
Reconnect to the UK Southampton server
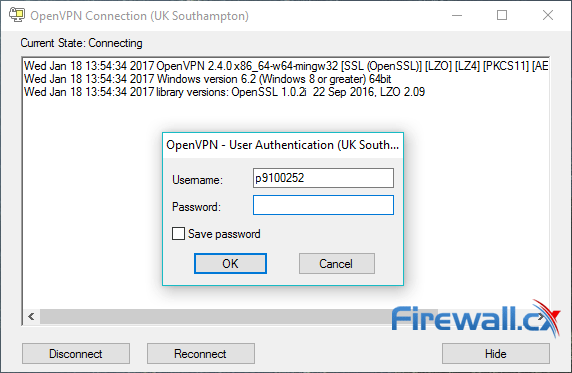click(201, 354)
